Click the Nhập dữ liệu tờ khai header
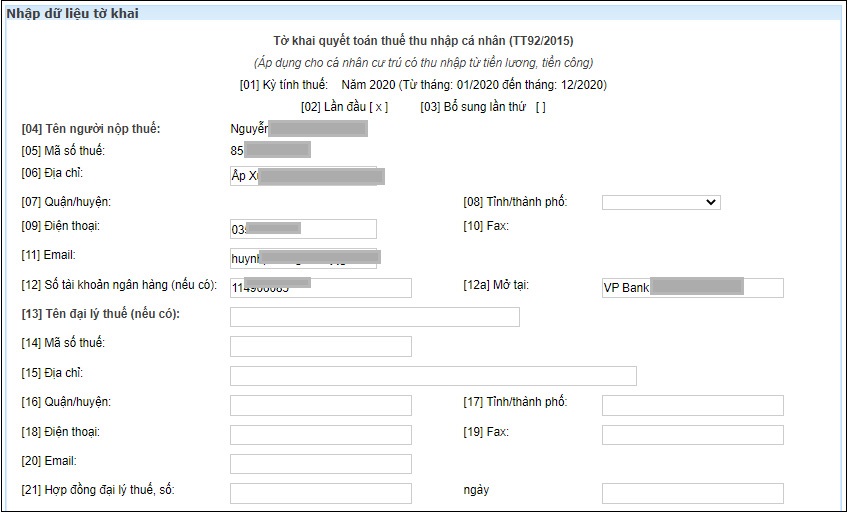The image size is (849, 512). [x=73, y=13]
